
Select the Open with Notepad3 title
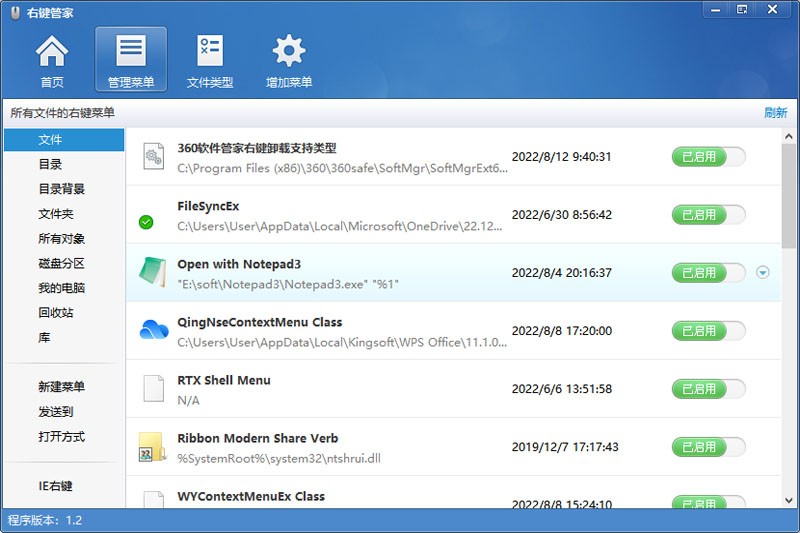point(239,264)
